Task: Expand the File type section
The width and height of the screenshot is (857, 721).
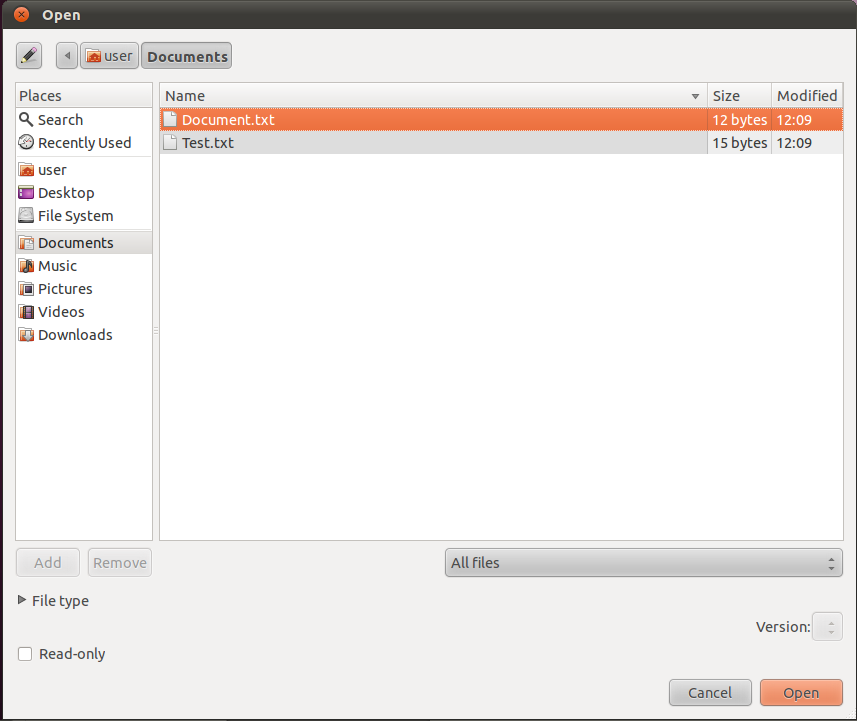Action: coord(24,601)
